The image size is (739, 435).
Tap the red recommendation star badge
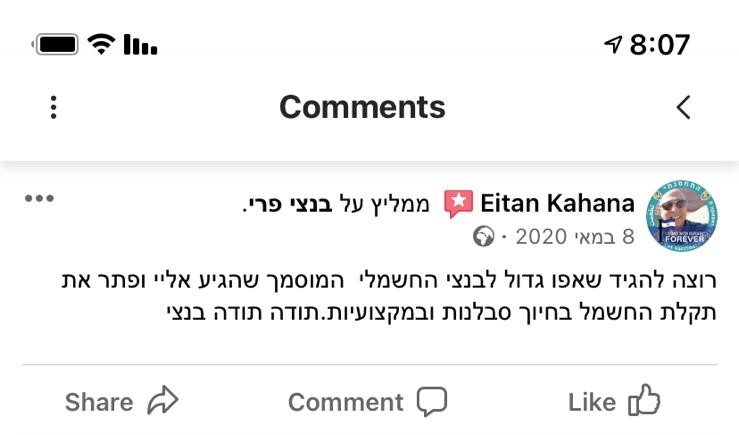458,204
